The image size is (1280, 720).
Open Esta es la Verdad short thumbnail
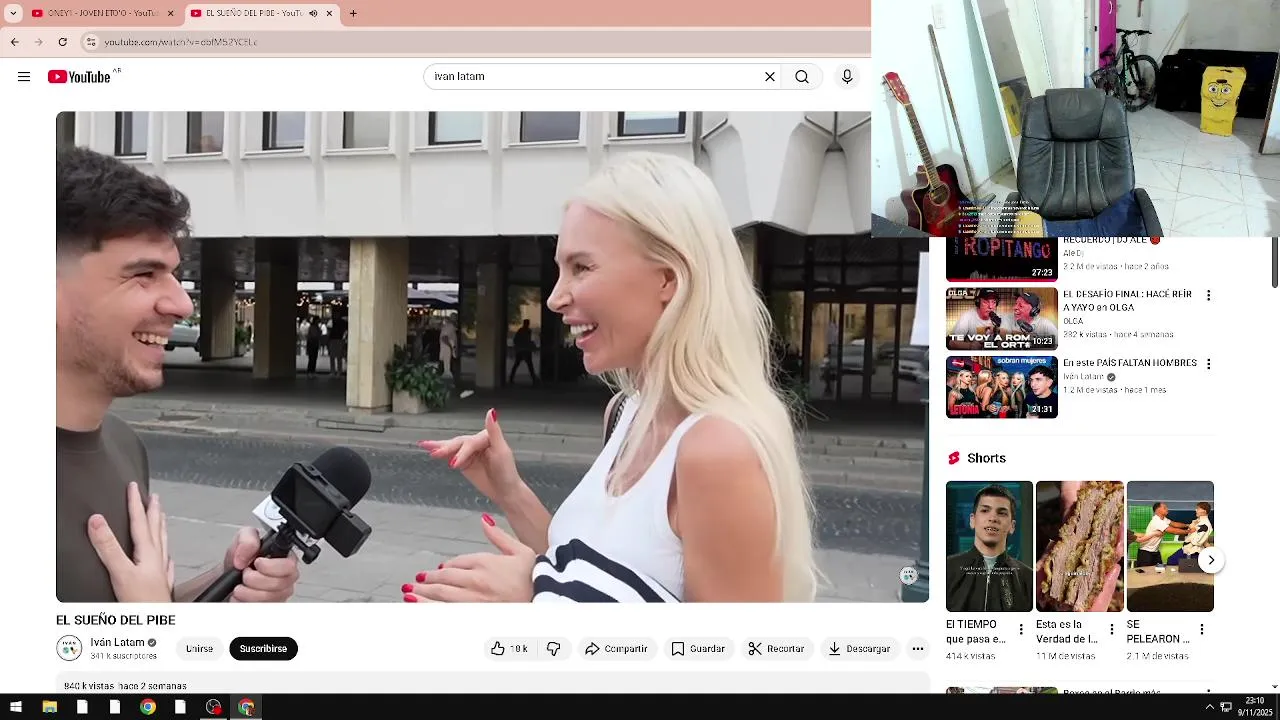point(1079,546)
